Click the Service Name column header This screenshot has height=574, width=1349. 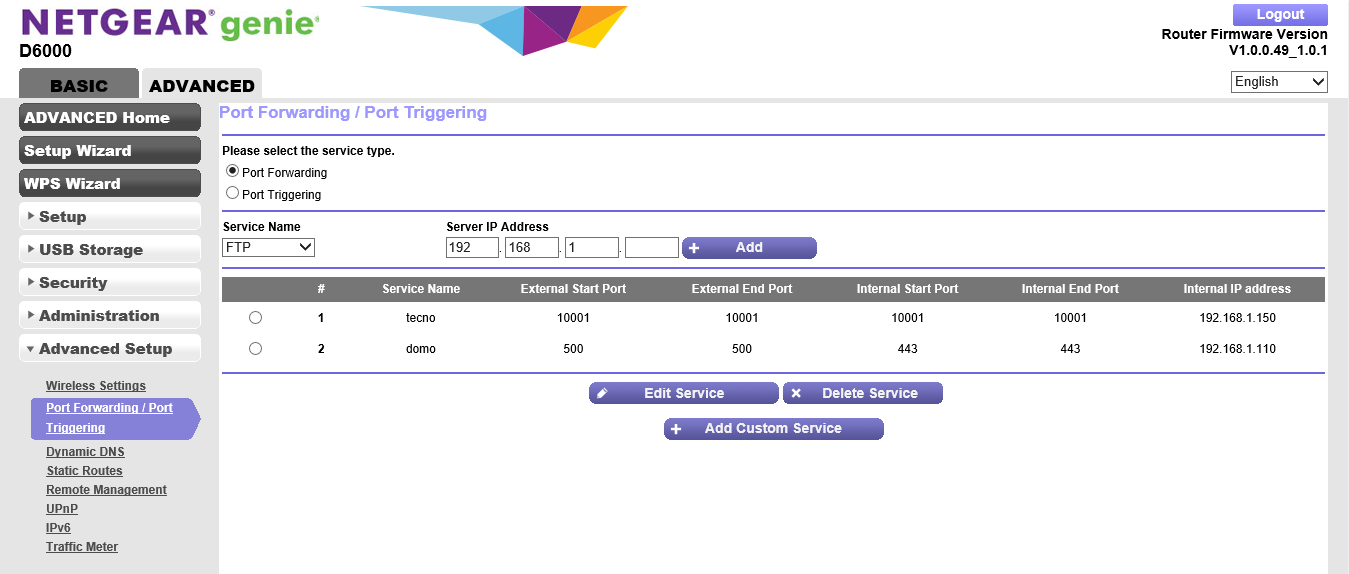click(421, 289)
